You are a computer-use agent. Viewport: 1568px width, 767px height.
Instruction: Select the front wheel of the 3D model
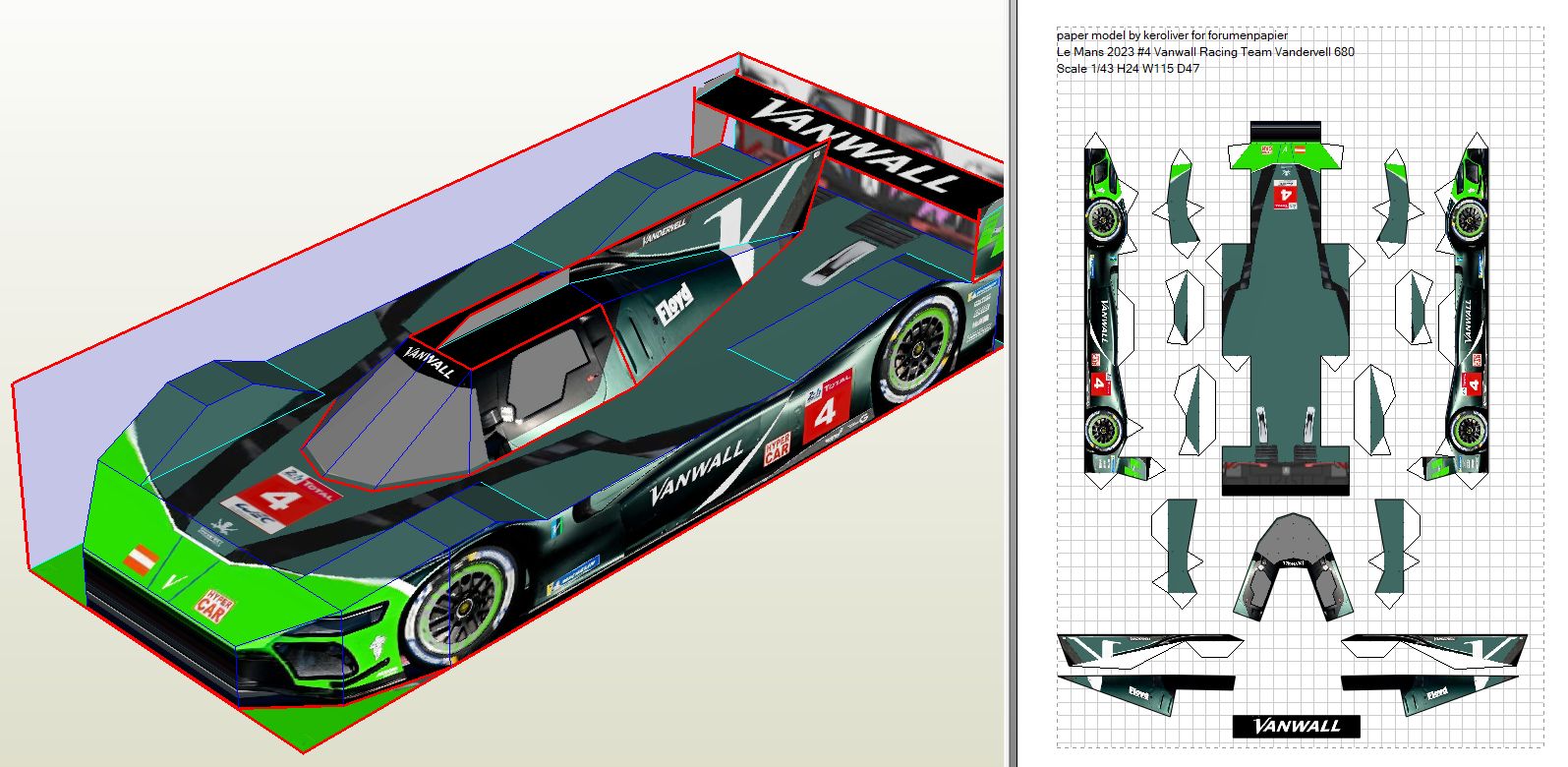463,607
